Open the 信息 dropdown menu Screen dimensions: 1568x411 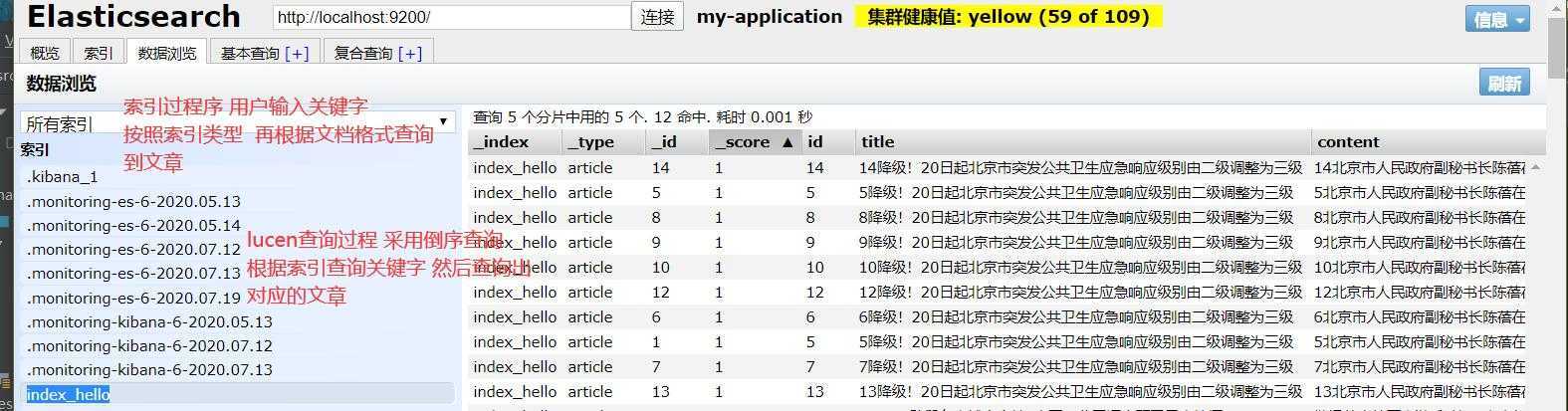click(1497, 19)
